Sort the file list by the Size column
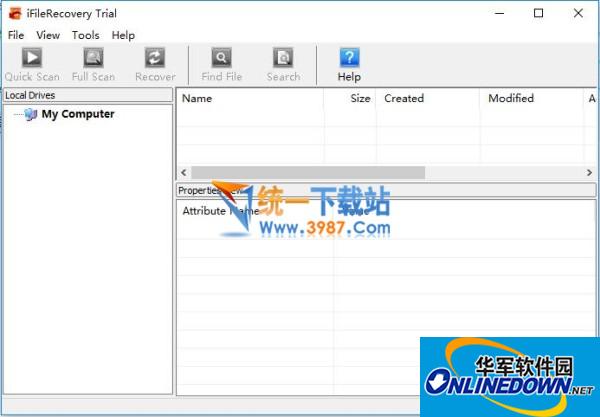 click(350, 98)
